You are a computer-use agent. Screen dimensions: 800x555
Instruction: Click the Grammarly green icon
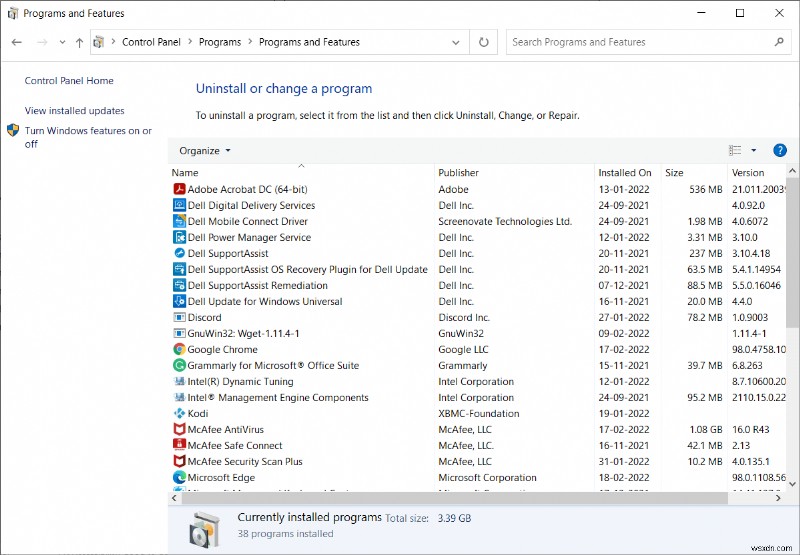tap(179, 365)
